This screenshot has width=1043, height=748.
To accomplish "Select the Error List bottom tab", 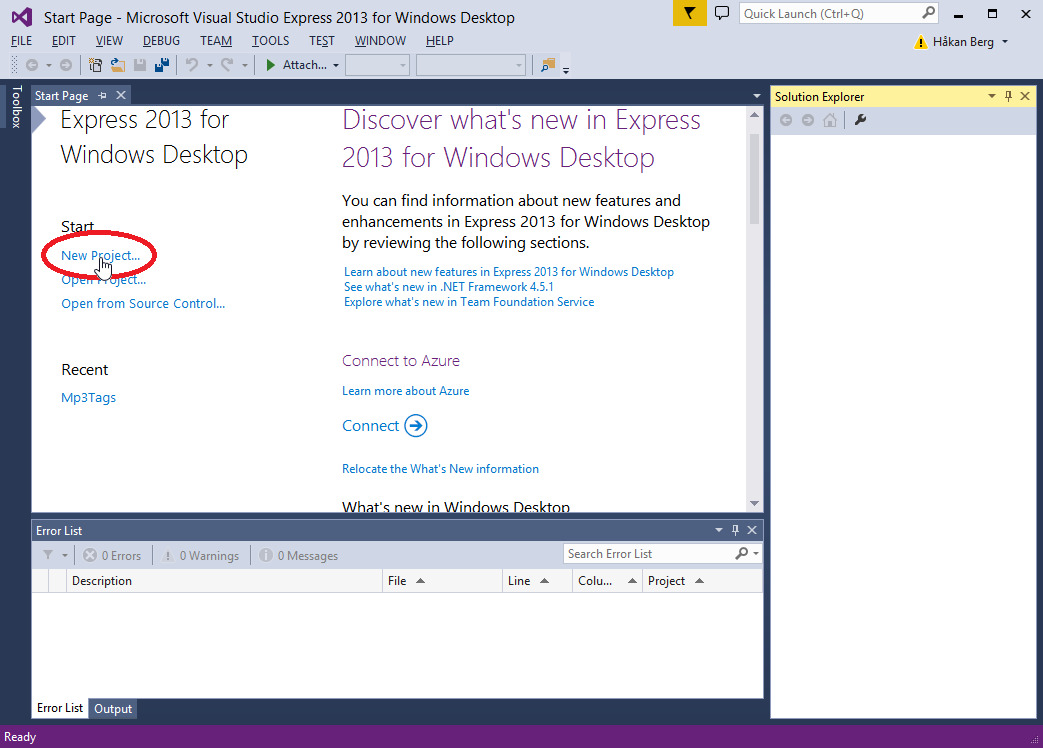I will click(x=60, y=708).
